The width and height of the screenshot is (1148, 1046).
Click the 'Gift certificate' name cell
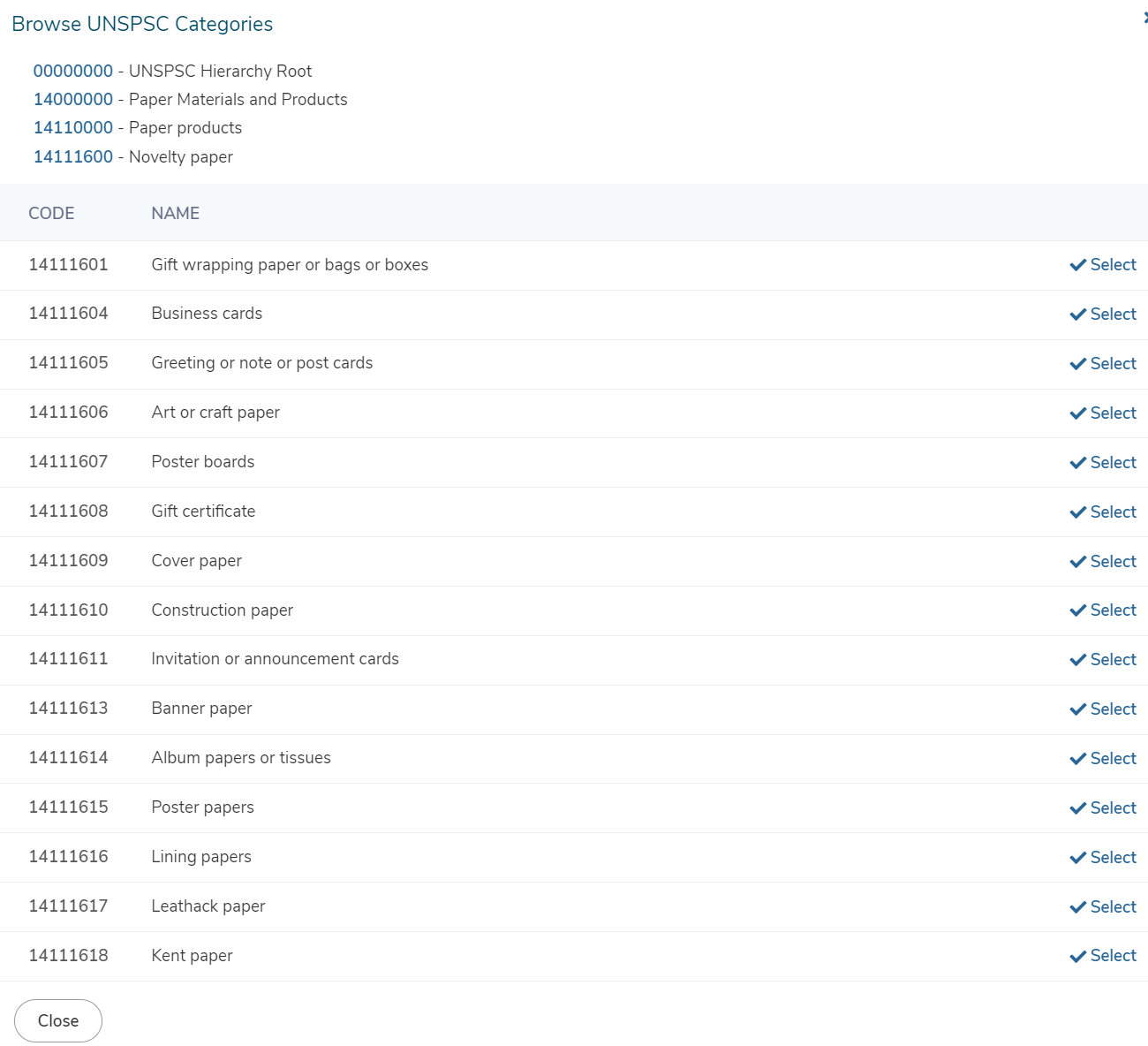(x=203, y=511)
